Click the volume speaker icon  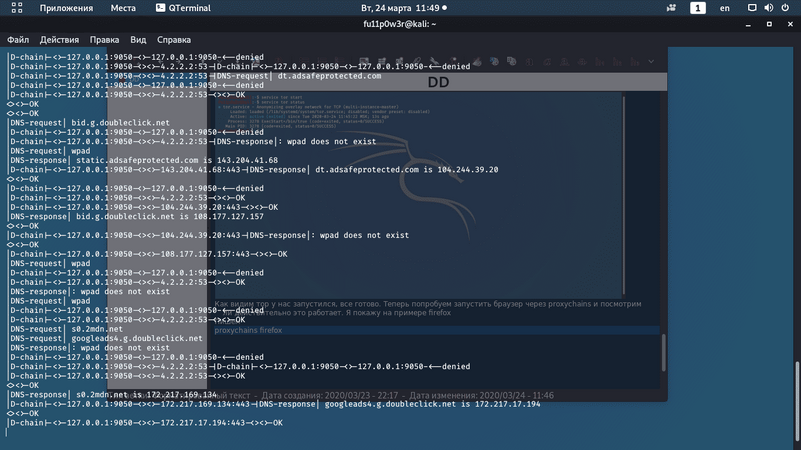(x=768, y=8)
